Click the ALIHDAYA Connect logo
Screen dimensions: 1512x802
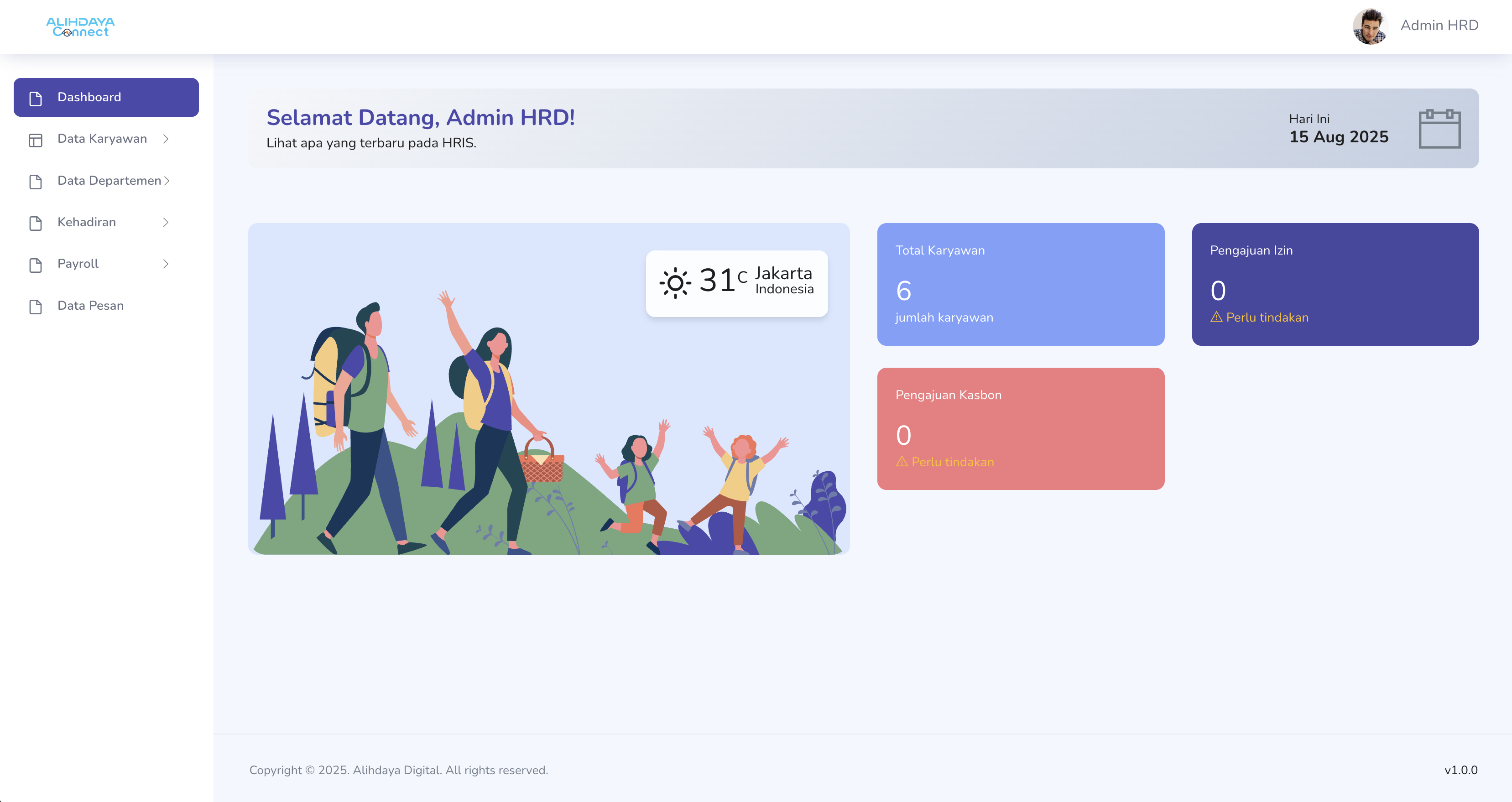click(x=80, y=26)
